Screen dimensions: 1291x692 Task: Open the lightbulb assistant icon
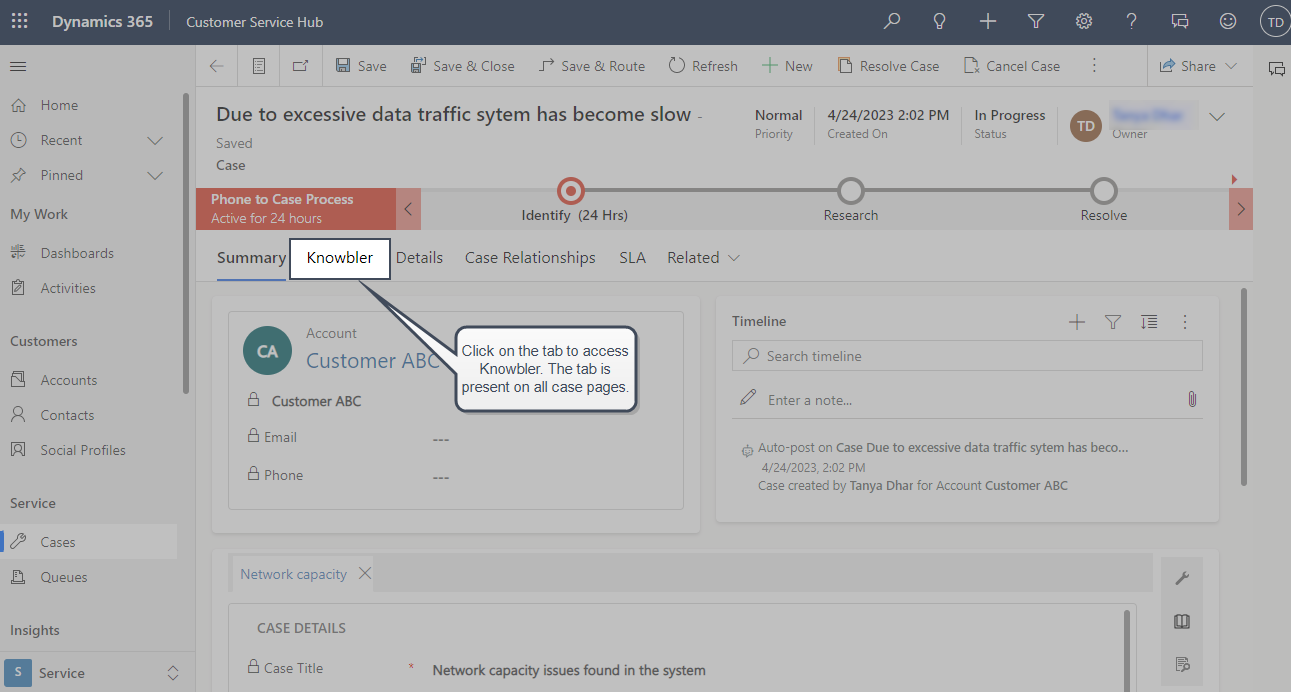(940, 21)
